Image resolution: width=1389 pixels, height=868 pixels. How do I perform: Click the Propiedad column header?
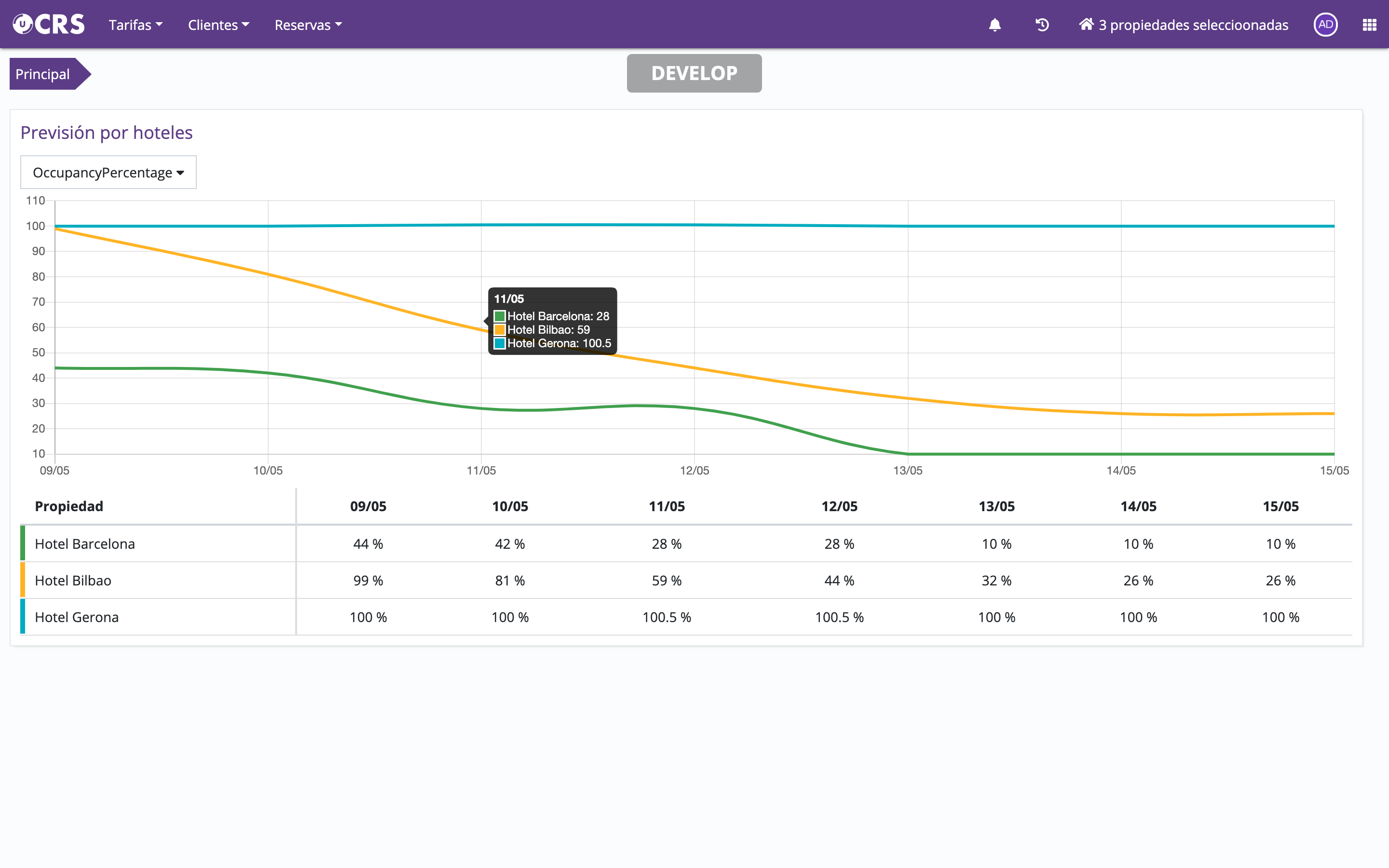coord(69,506)
